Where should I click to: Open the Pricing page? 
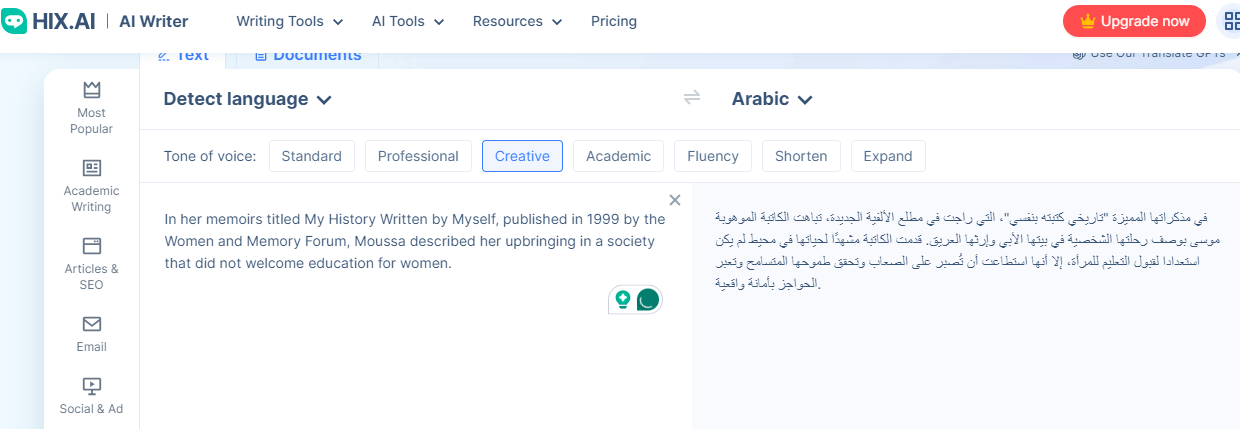[614, 21]
